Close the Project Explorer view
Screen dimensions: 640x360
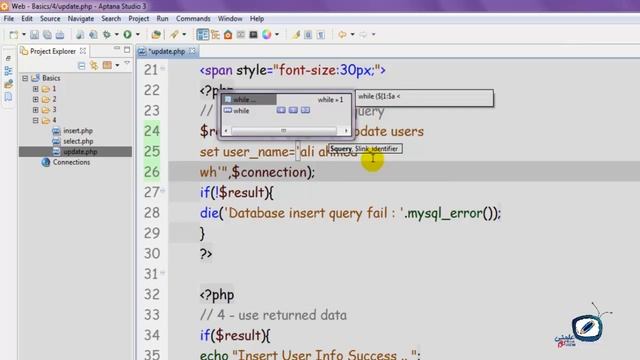coord(83,51)
